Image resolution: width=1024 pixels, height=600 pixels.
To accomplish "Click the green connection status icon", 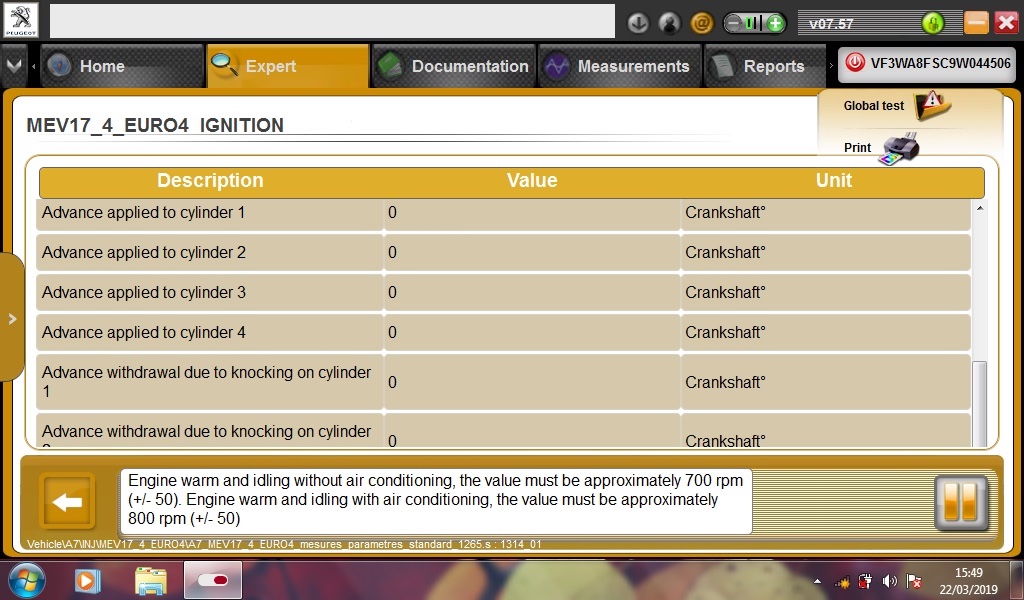I will click(x=933, y=24).
